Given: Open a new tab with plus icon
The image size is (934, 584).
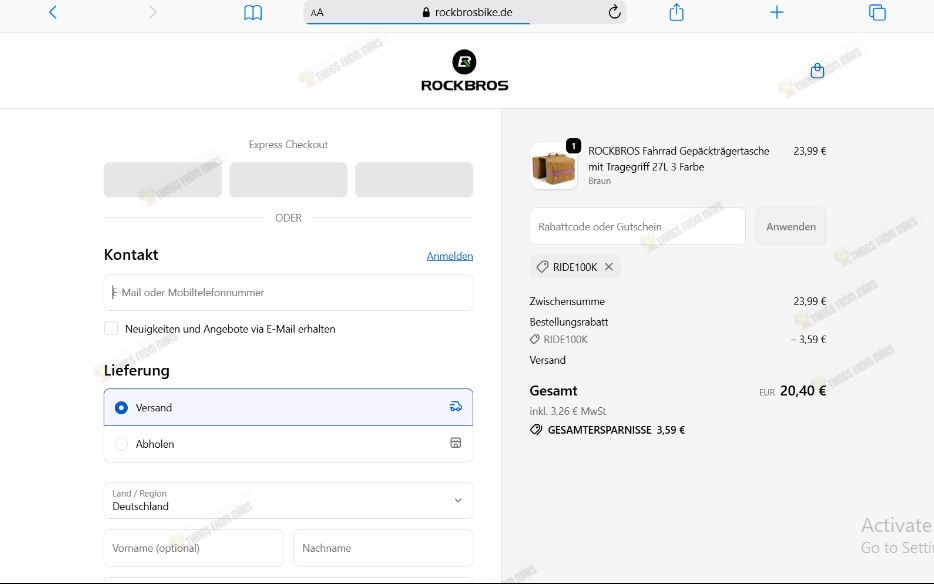Looking at the screenshot, I should [x=777, y=12].
